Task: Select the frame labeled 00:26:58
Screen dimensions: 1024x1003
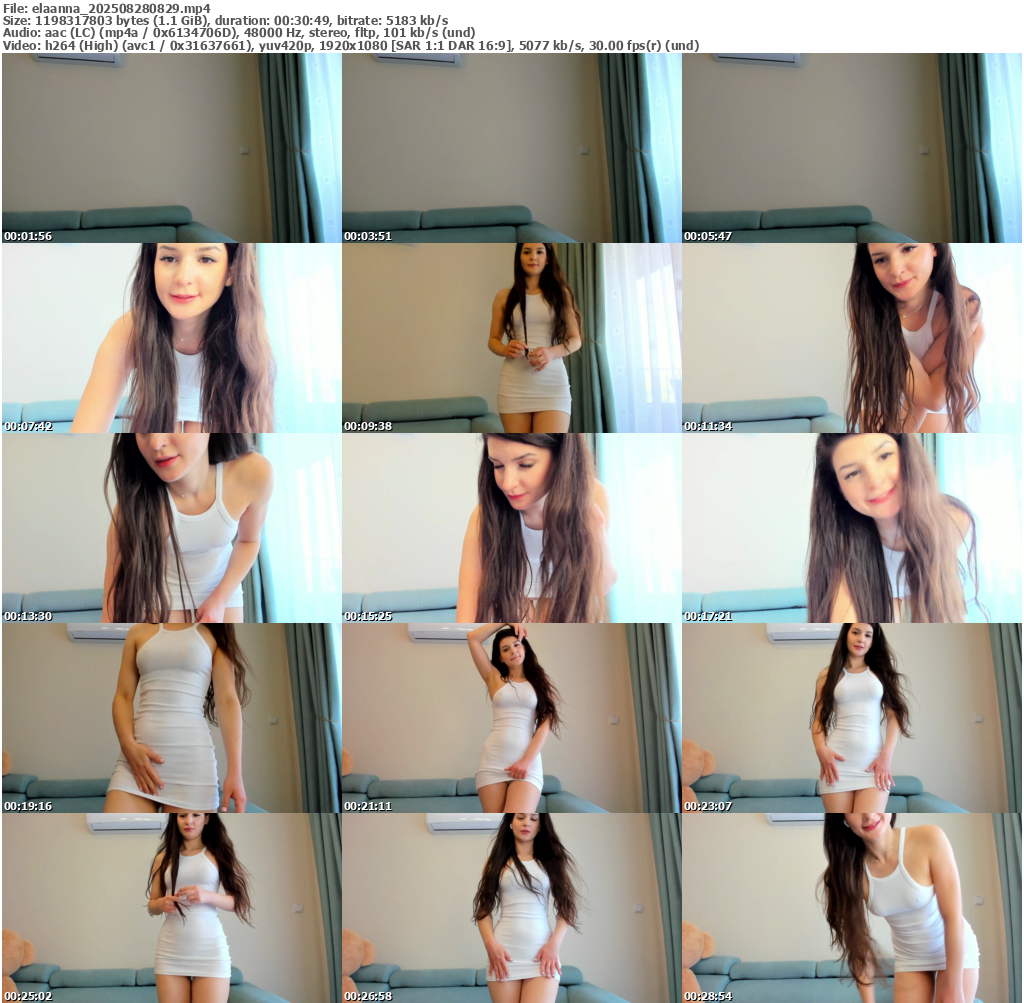Action: (511, 908)
